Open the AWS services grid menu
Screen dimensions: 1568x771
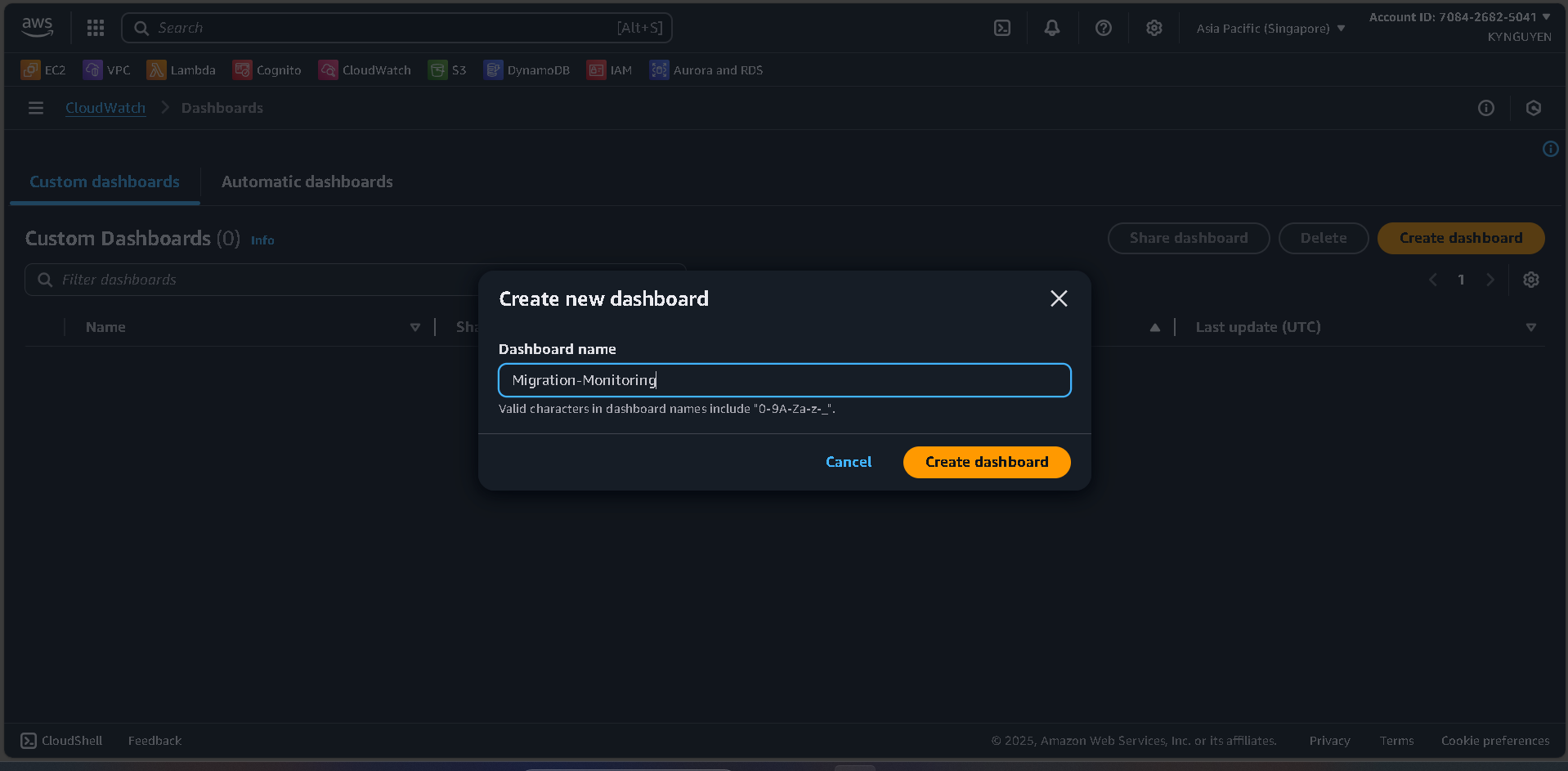tap(95, 27)
